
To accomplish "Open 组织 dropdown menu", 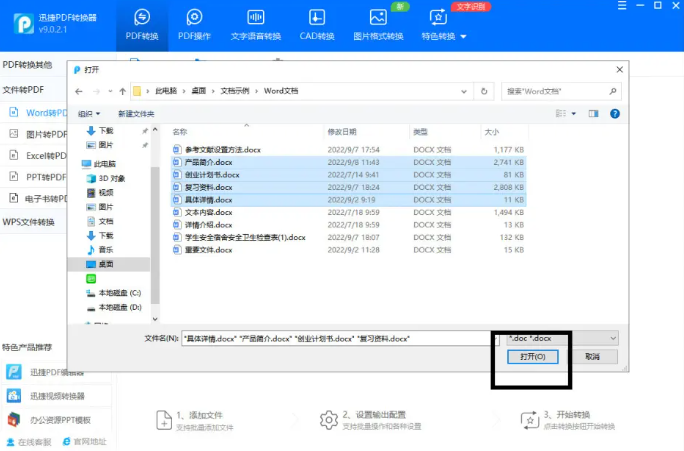I will (x=89, y=114).
